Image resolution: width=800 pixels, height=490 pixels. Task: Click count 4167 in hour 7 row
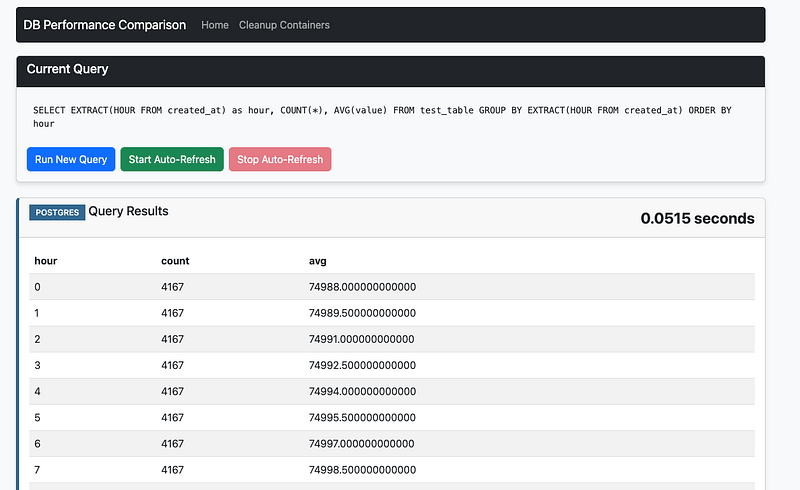(172, 470)
